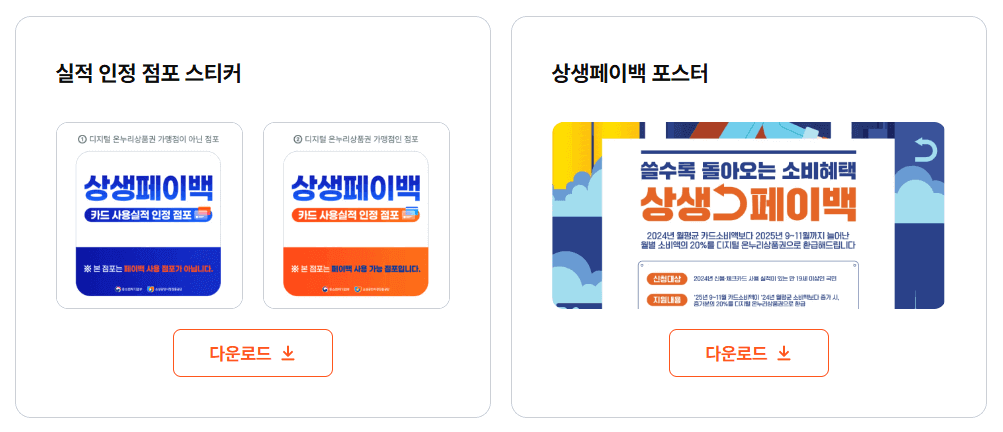Screen dimensions: 1003x432
Task: Click the card icon on blue sticker
Action: click(x=203, y=214)
